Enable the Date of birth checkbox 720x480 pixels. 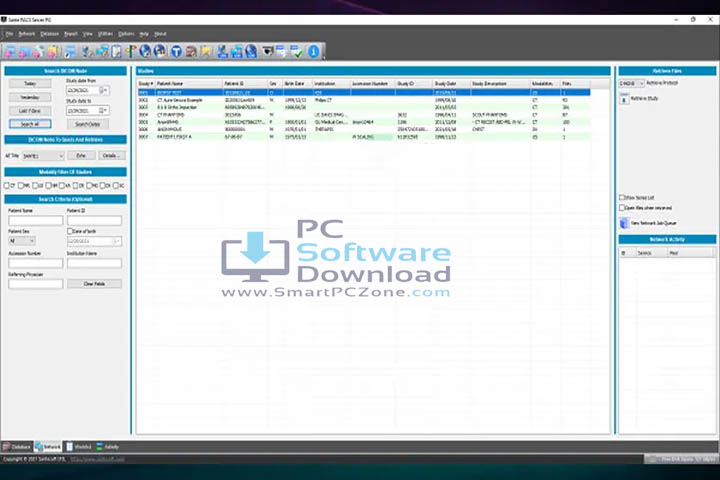[x=70, y=232]
